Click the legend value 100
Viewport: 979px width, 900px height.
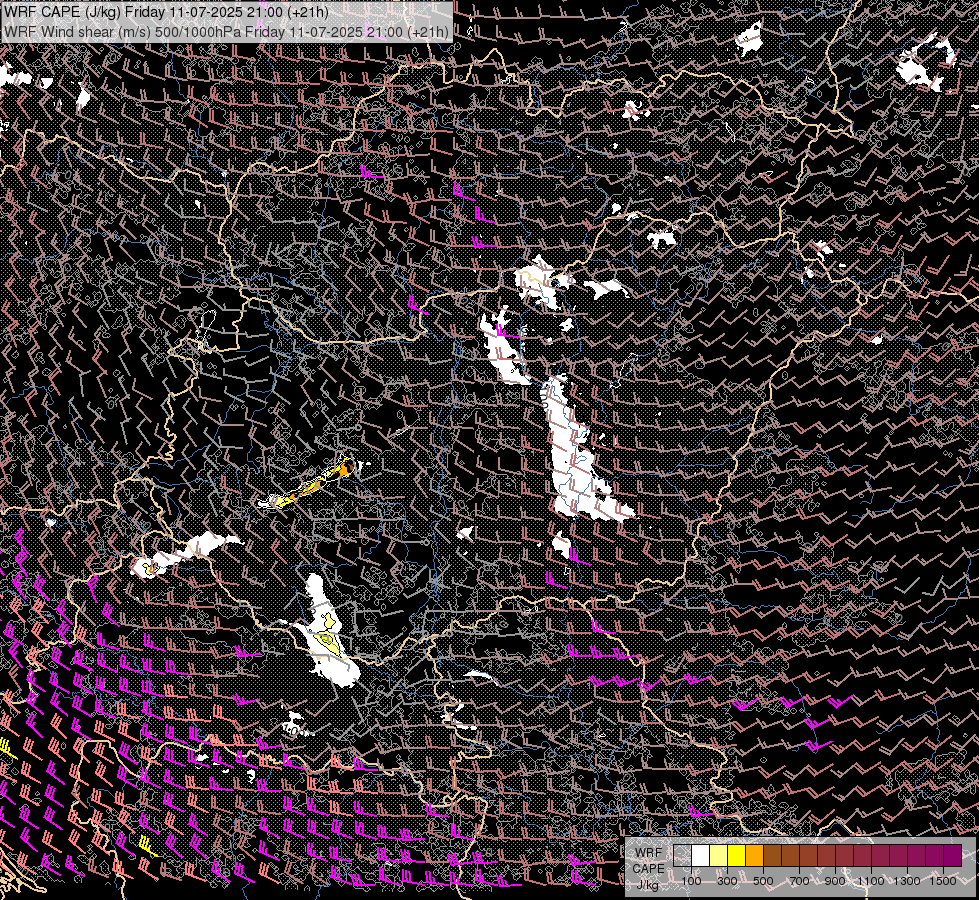coord(692,881)
